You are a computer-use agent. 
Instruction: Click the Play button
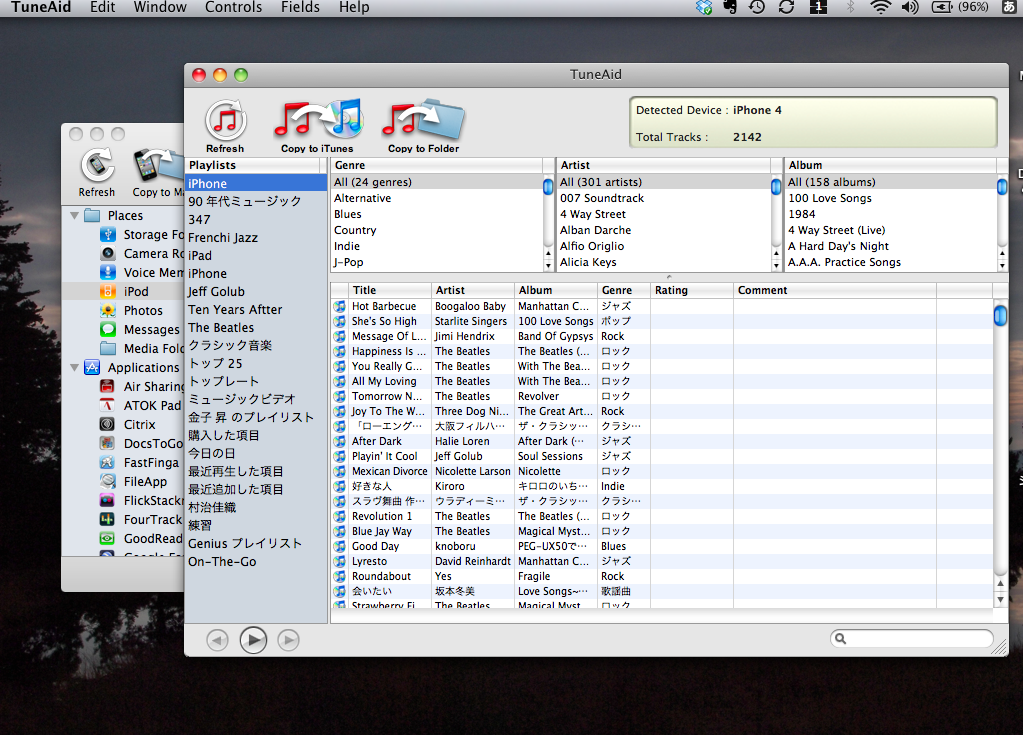[253, 640]
